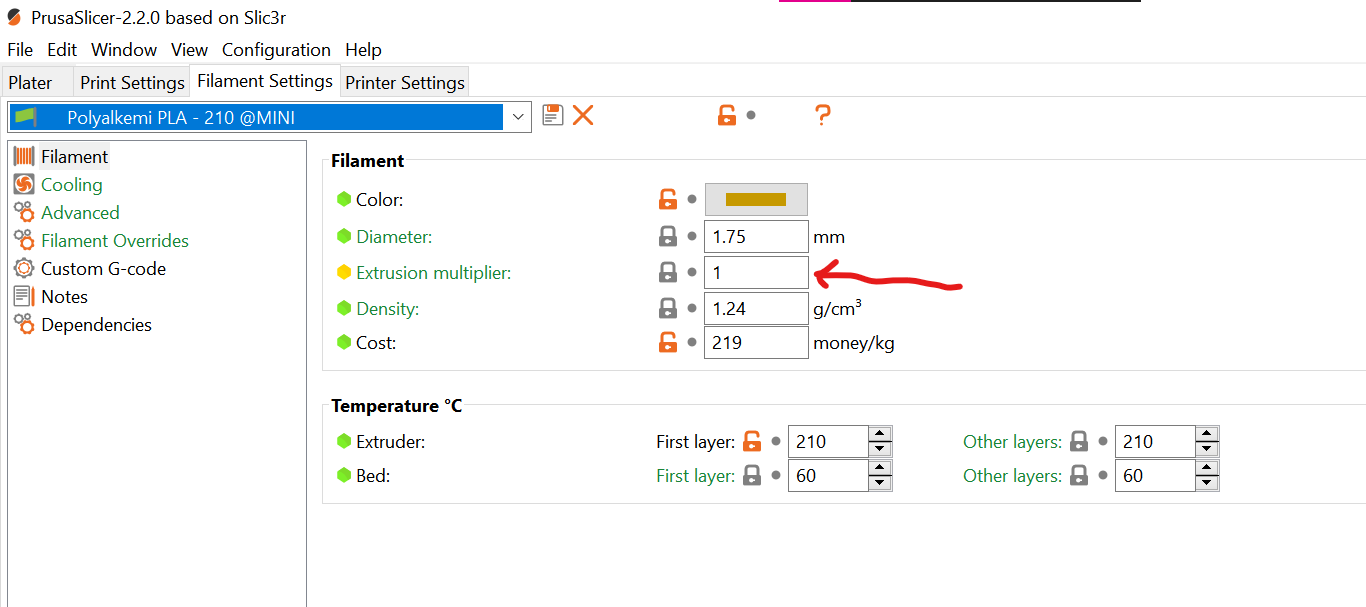Open the question mark help icon
The image size is (1366, 607).
coord(822,115)
